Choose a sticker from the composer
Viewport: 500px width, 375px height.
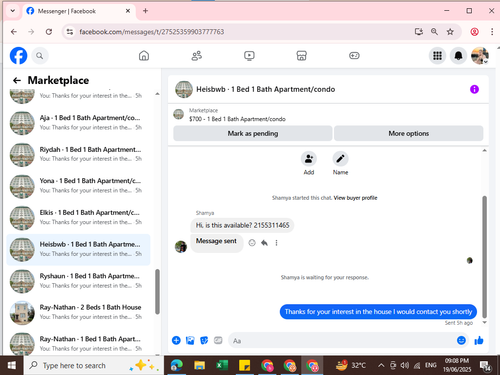pyautogui.click(x=204, y=340)
